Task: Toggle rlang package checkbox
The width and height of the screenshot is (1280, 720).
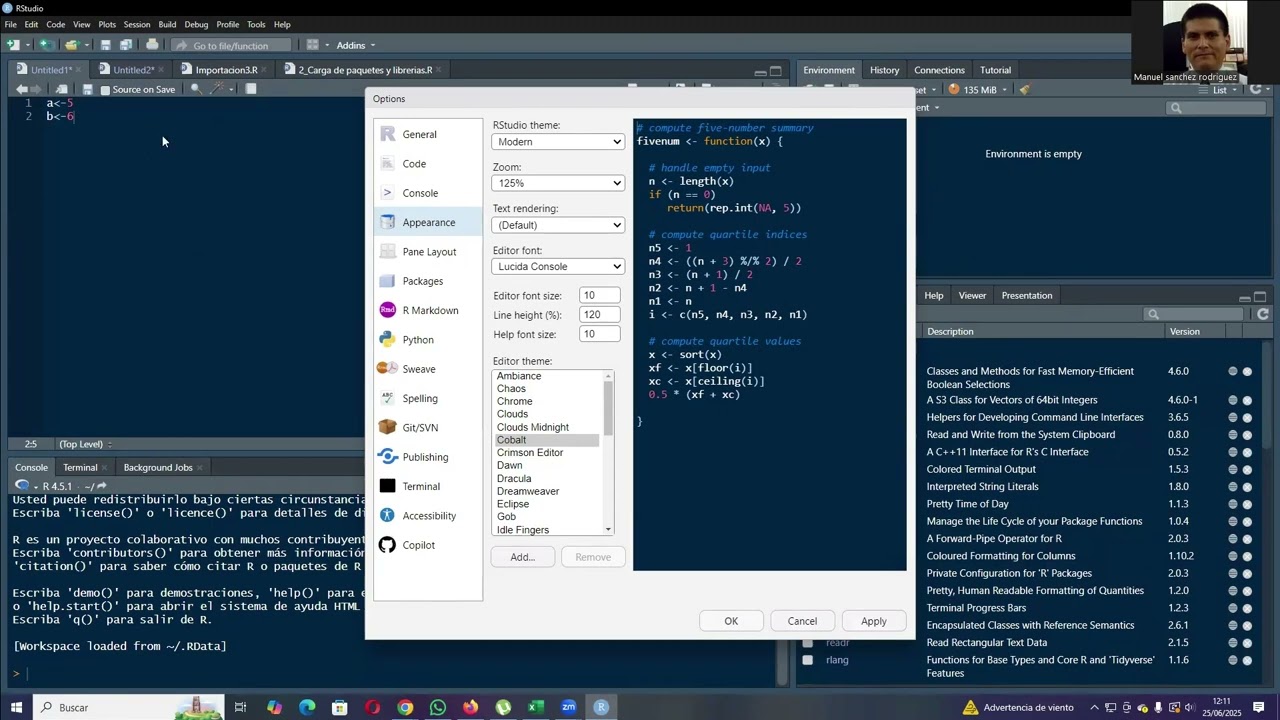Action: pos(808,660)
